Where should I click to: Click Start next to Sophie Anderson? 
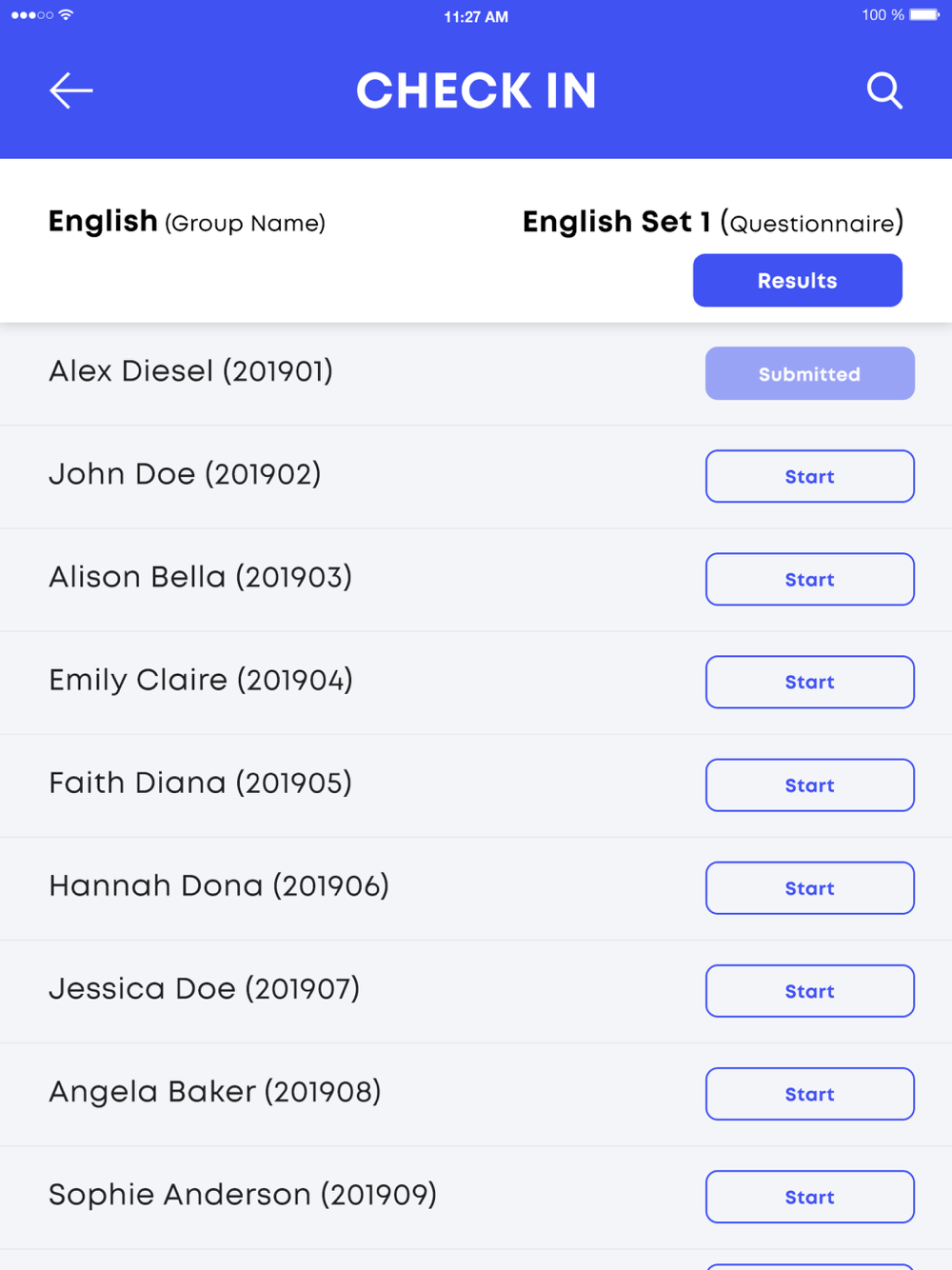809,1197
